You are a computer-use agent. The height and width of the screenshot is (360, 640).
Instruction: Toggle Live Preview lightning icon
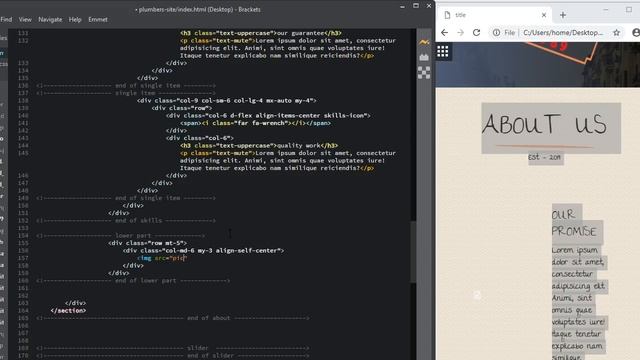(424, 42)
